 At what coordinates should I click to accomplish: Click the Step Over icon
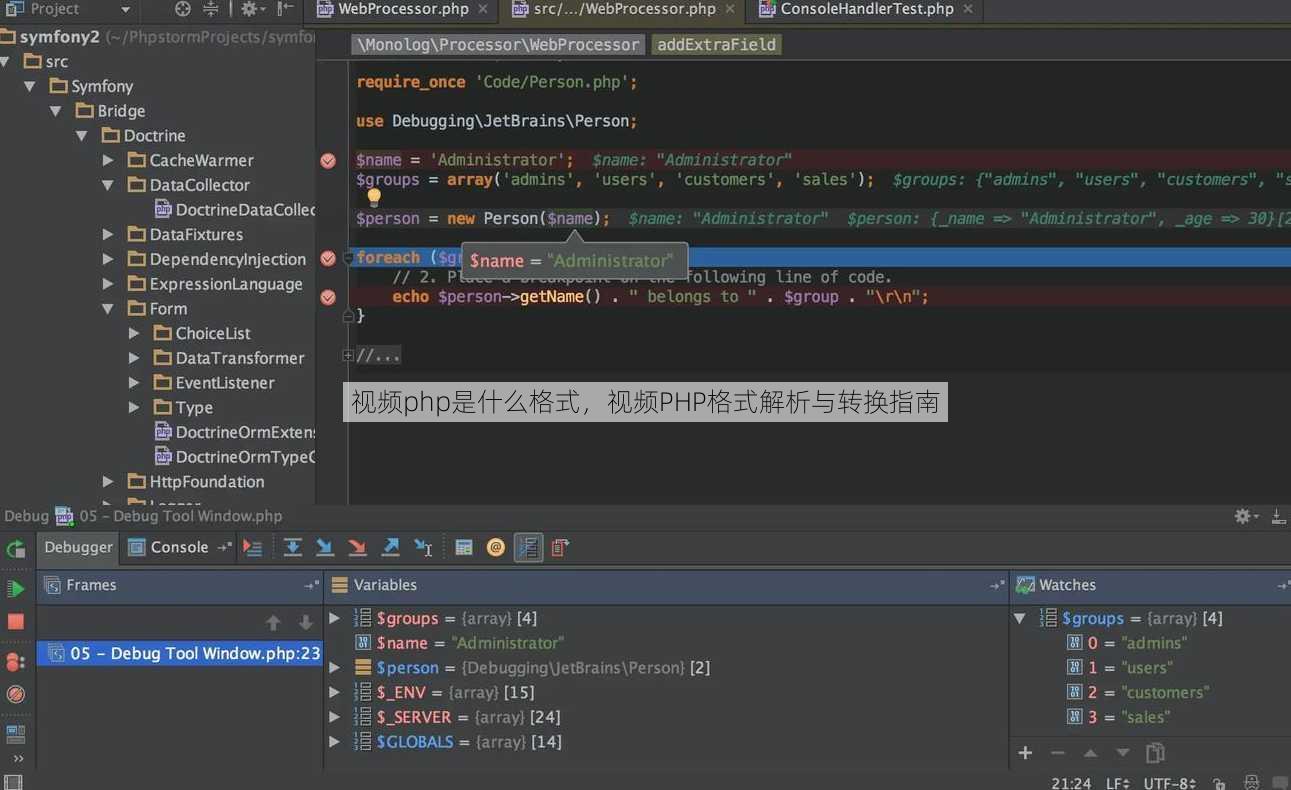tap(292, 547)
